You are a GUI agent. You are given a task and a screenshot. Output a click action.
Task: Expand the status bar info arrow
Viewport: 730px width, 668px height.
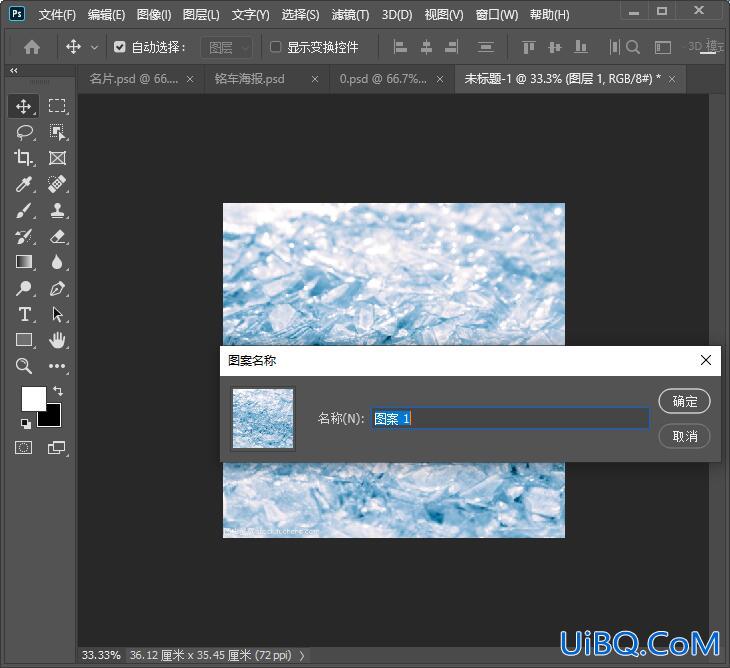pyautogui.click(x=302, y=655)
